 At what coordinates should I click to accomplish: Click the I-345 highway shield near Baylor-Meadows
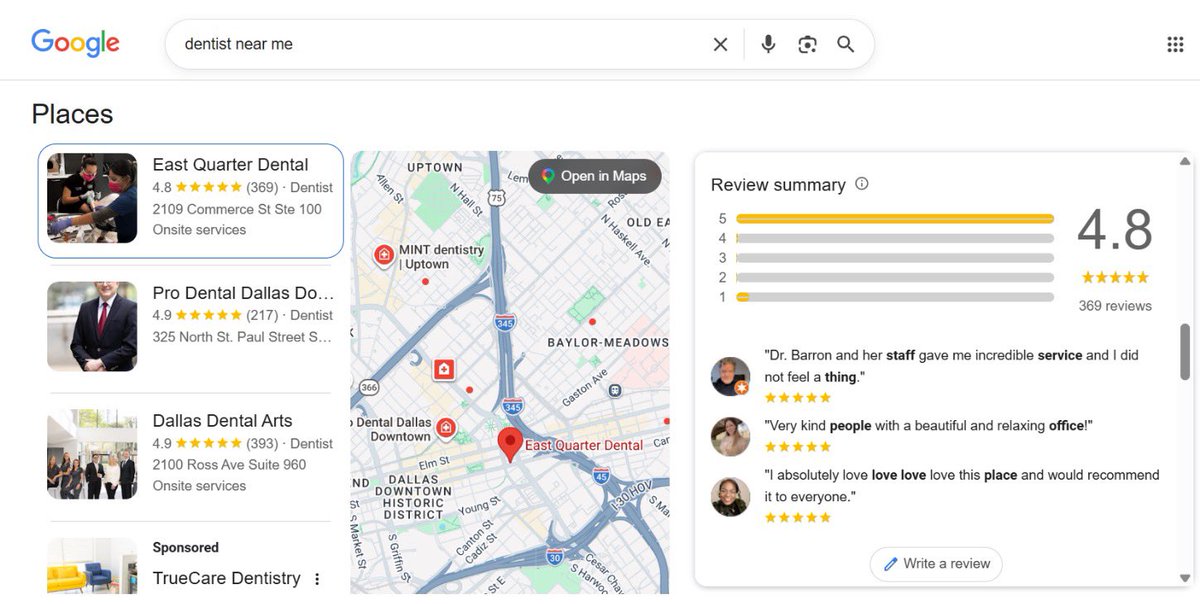pos(506,323)
